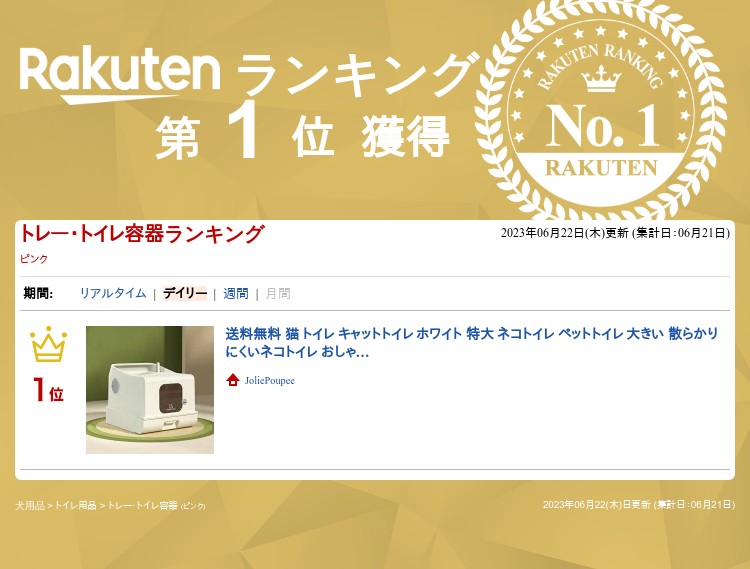
Task: Select the デイリー period tab
Action: coord(185,293)
